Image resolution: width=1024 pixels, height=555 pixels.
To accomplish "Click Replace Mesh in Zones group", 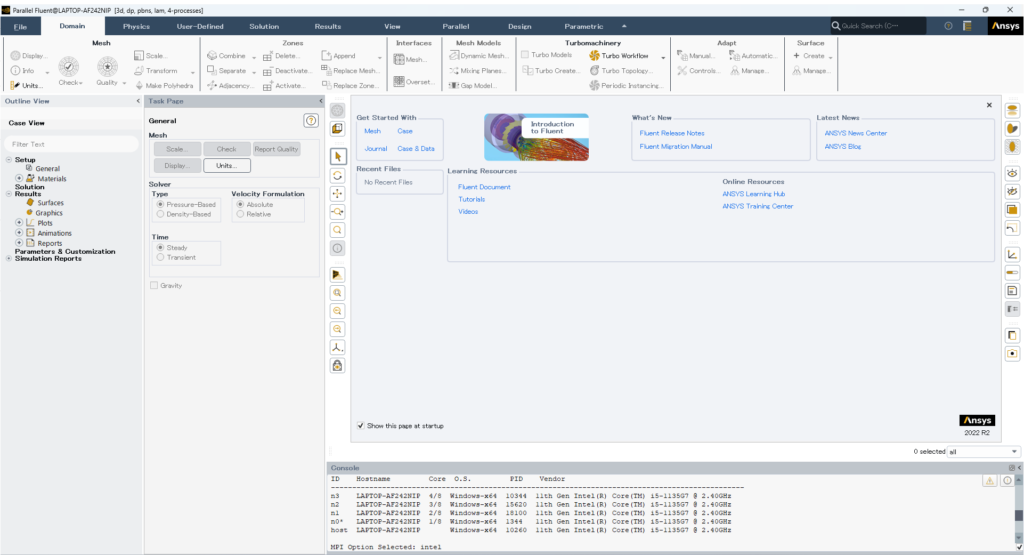I will click(x=349, y=71).
